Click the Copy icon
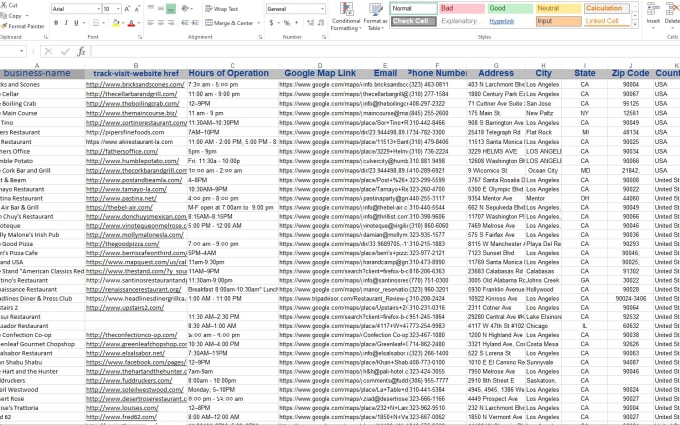 point(4,16)
